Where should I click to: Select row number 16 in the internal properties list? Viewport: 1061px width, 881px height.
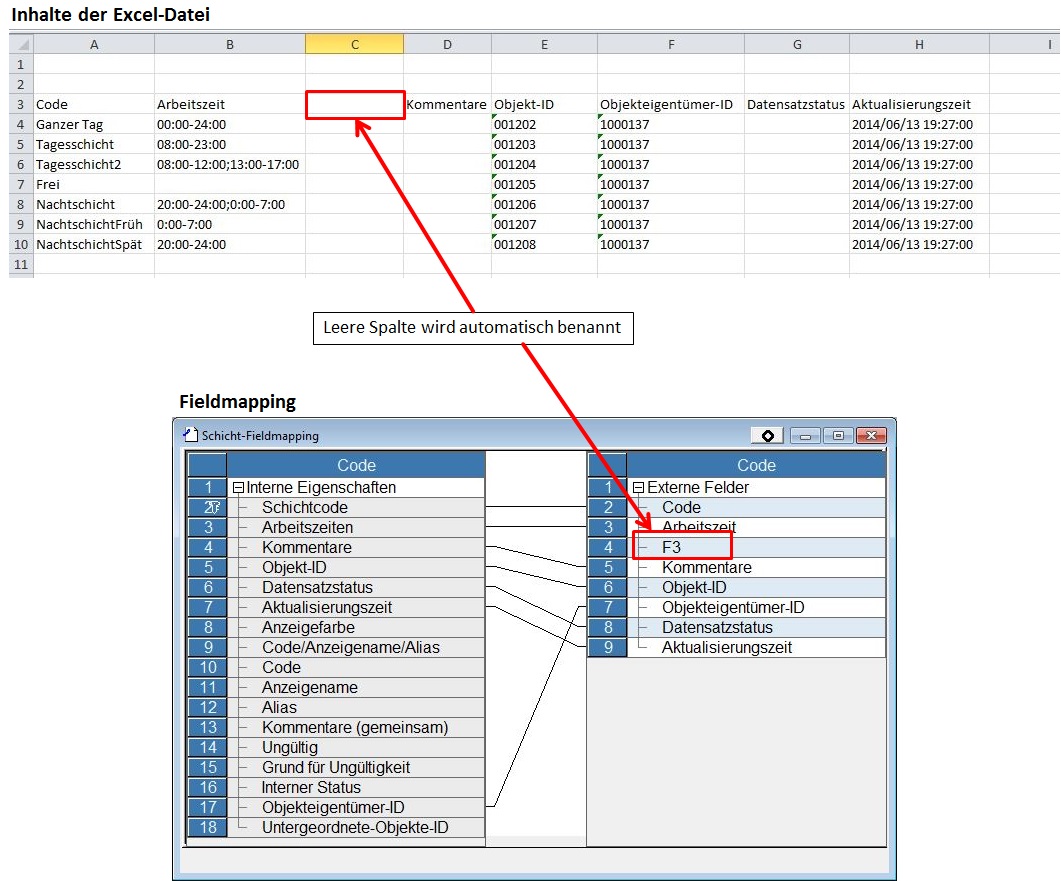pyautogui.click(x=207, y=787)
